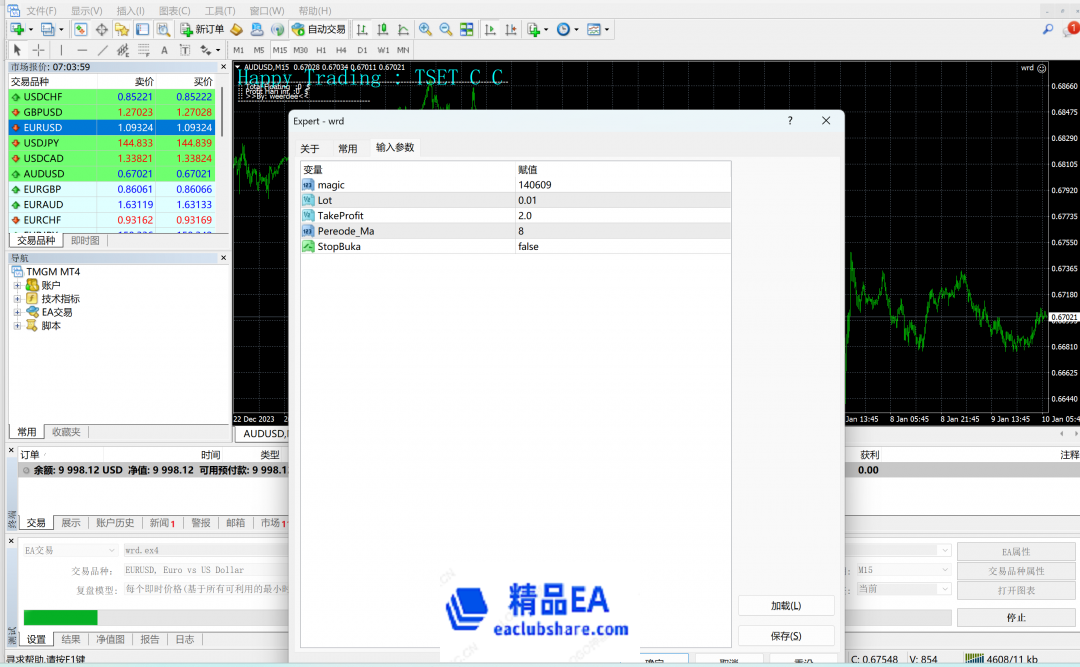
Task: Click the TakeProfit value field 2.0
Action: pos(620,215)
